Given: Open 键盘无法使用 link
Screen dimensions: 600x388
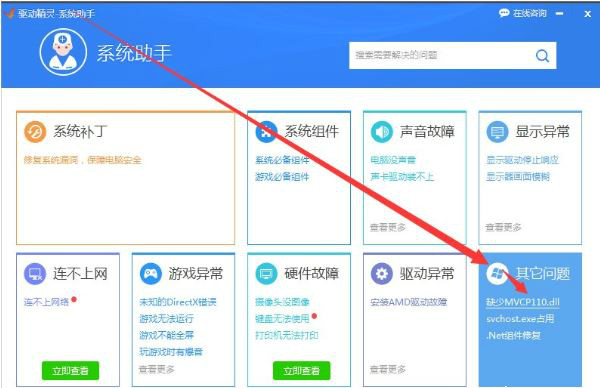Looking at the screenshot, I should coord(282,318).
